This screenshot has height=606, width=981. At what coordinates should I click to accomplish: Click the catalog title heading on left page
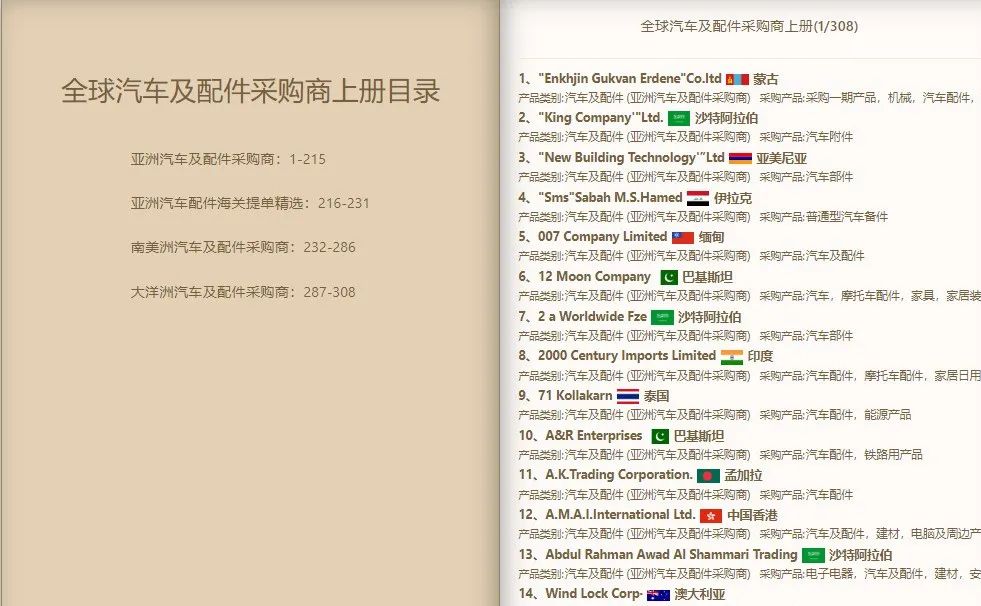coord(250,91)
